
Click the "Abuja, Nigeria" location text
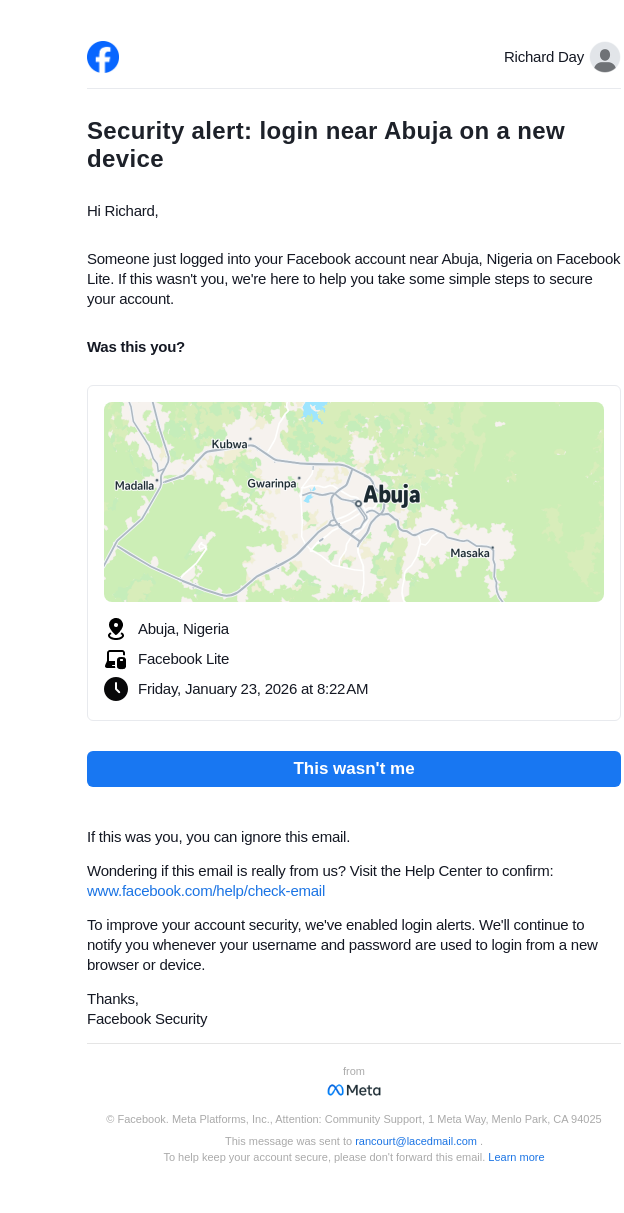coord(183,629)
